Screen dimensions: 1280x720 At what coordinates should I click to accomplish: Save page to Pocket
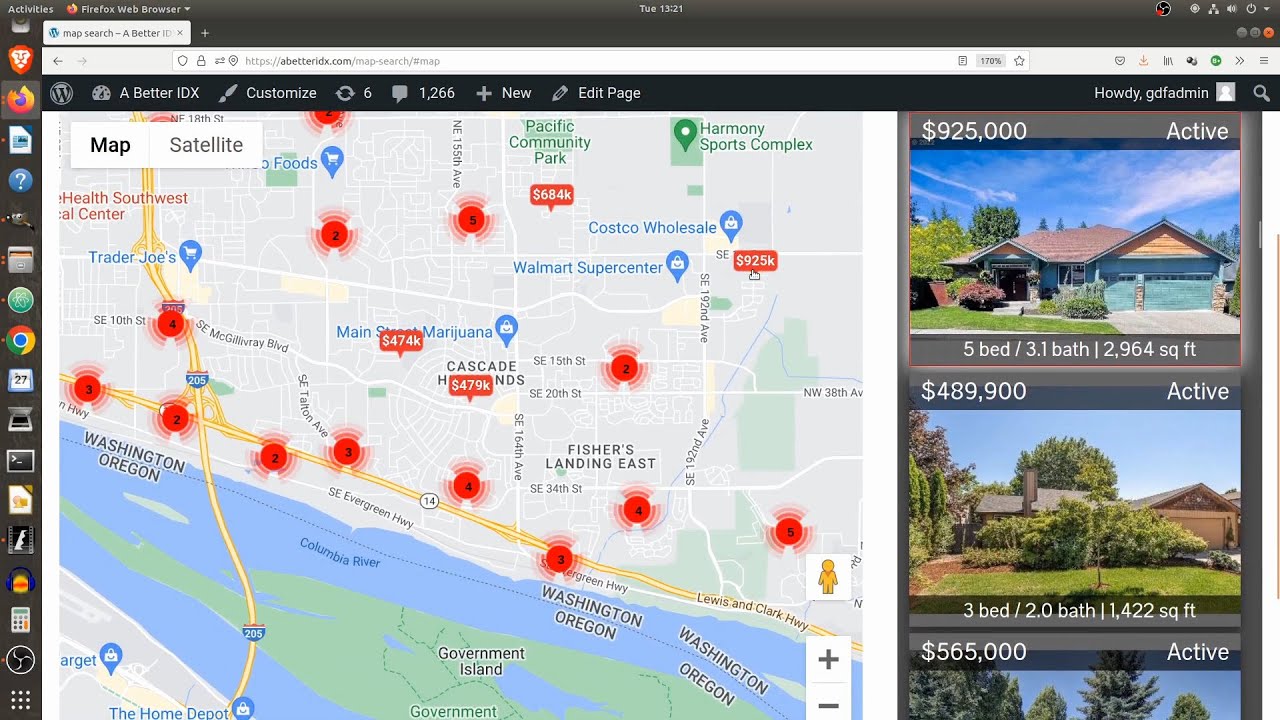[1120, 61]
